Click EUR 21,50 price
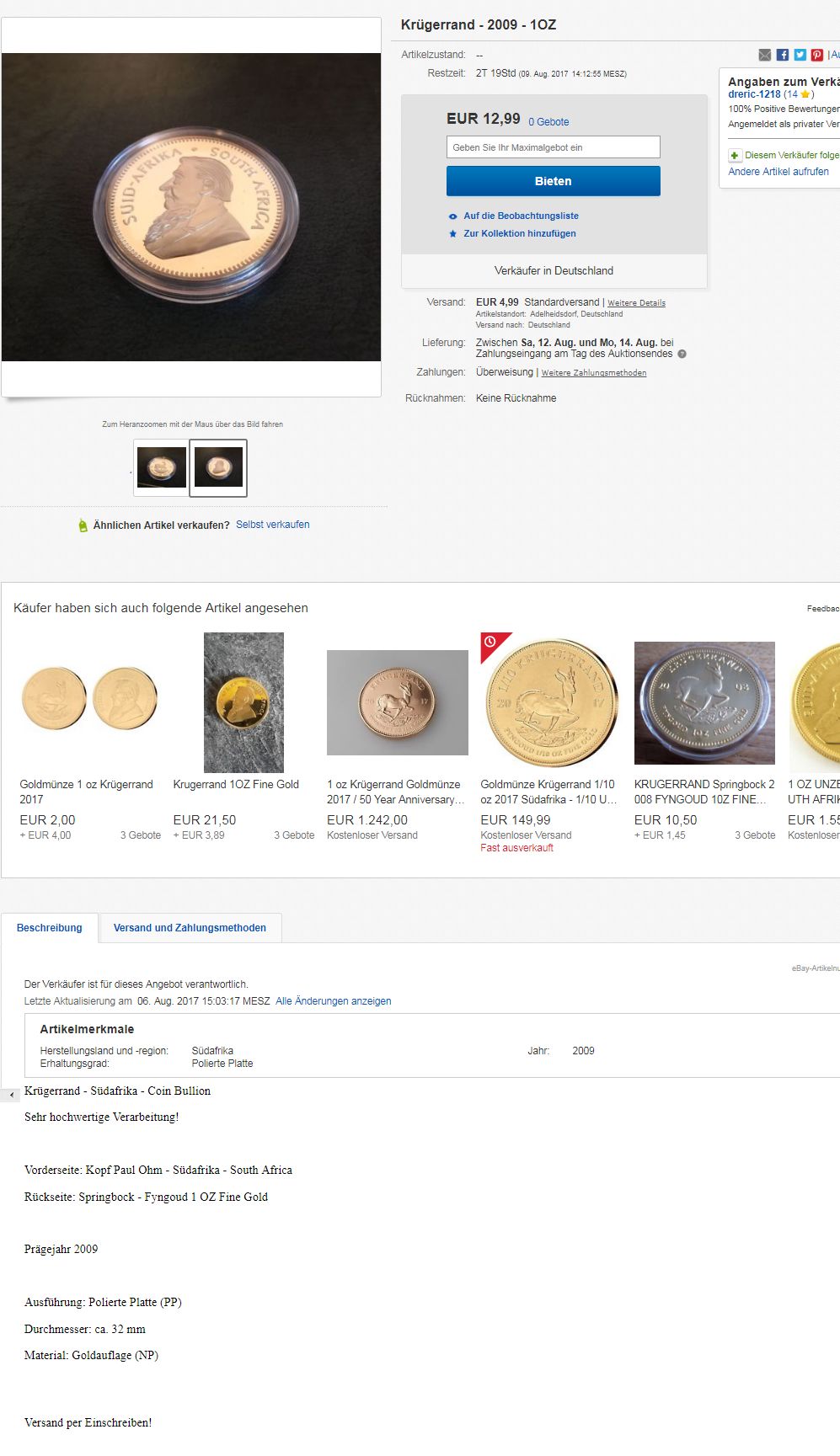This screenshot has height=1456, width=840. pyautogui.click(x=205, y=819)
